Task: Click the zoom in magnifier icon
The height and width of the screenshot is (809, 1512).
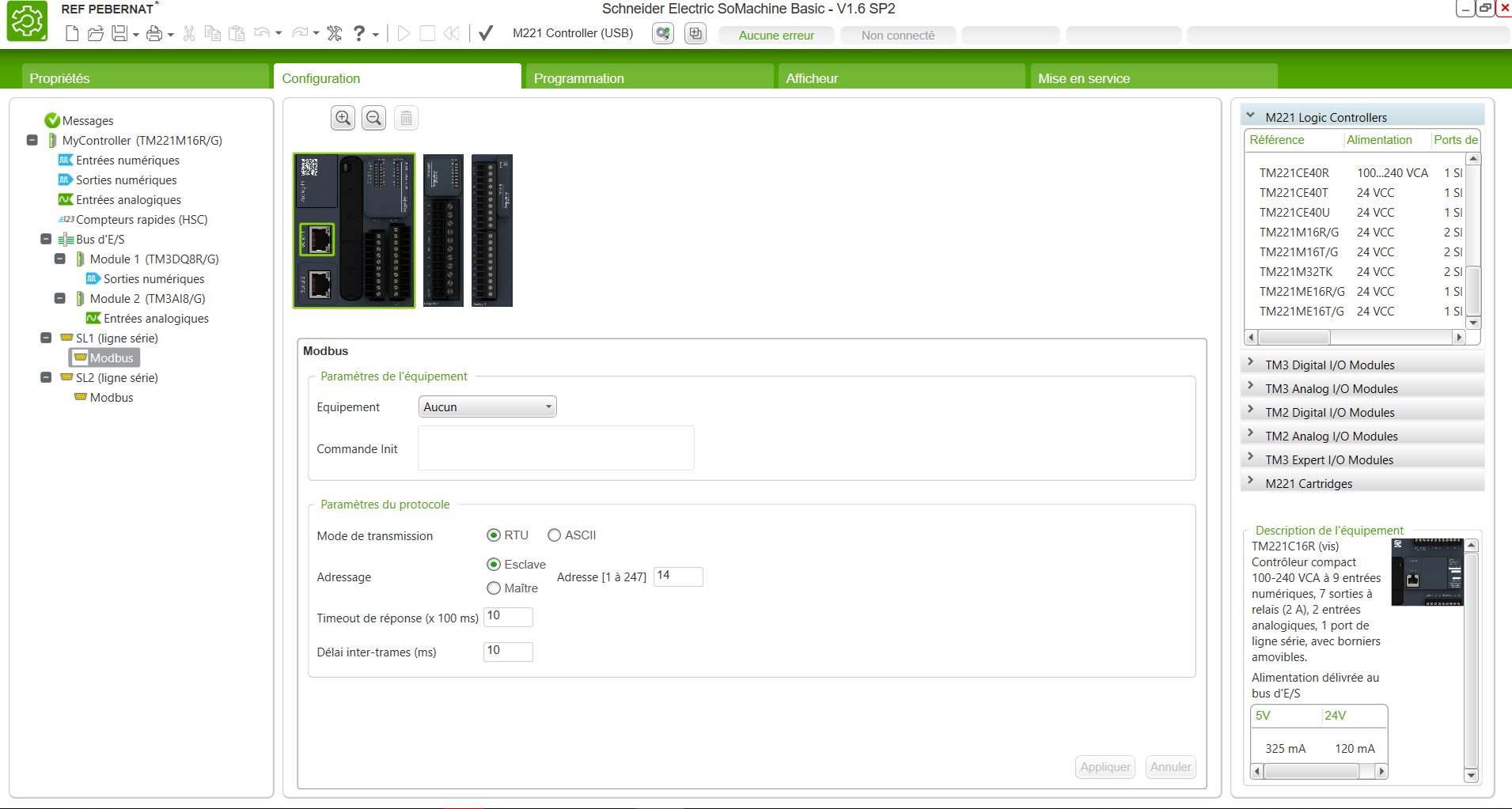Action: (x=343, y=119)
